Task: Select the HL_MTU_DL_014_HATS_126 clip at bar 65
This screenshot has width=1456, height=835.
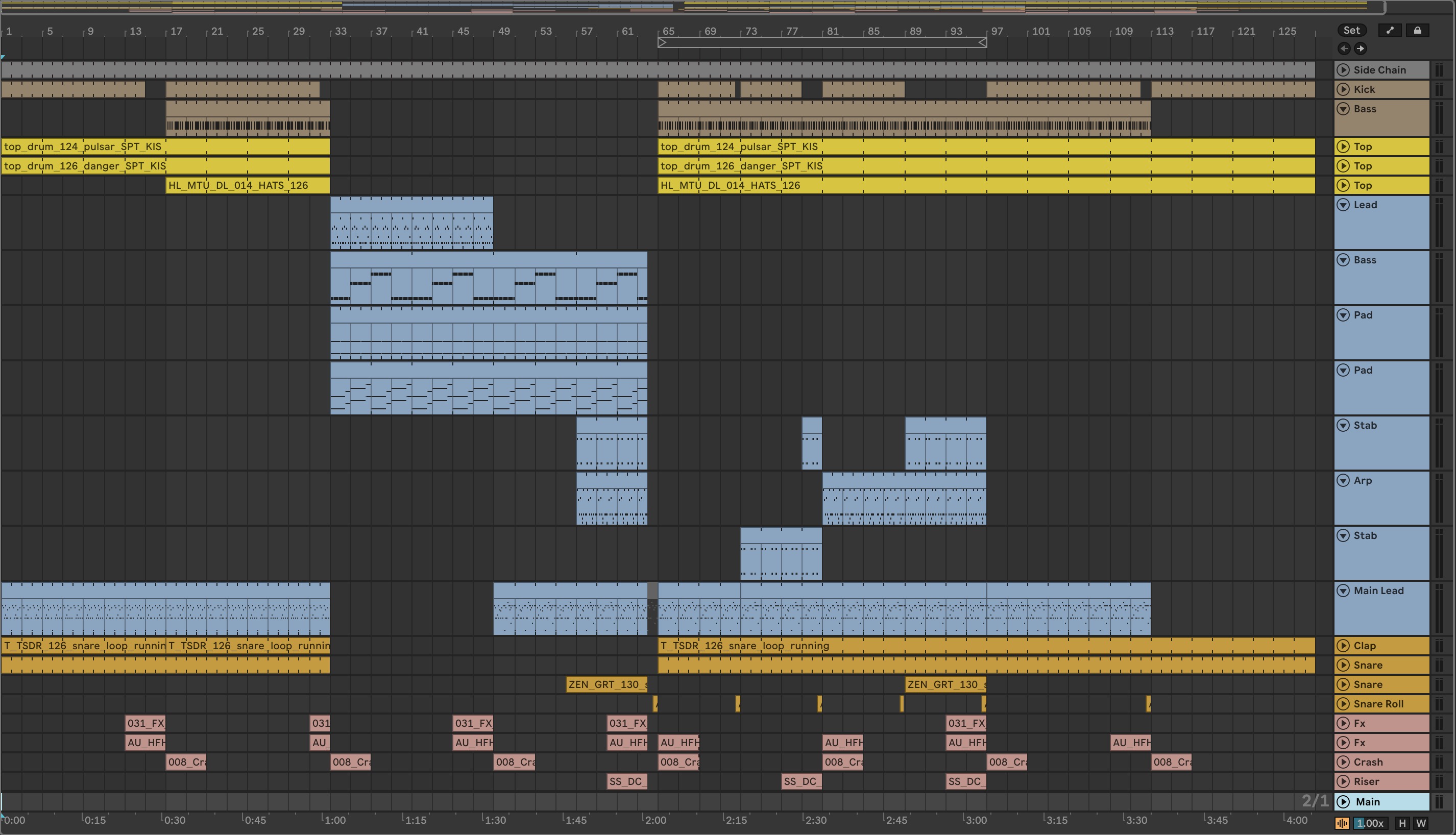Action: [x=986, y=185]
